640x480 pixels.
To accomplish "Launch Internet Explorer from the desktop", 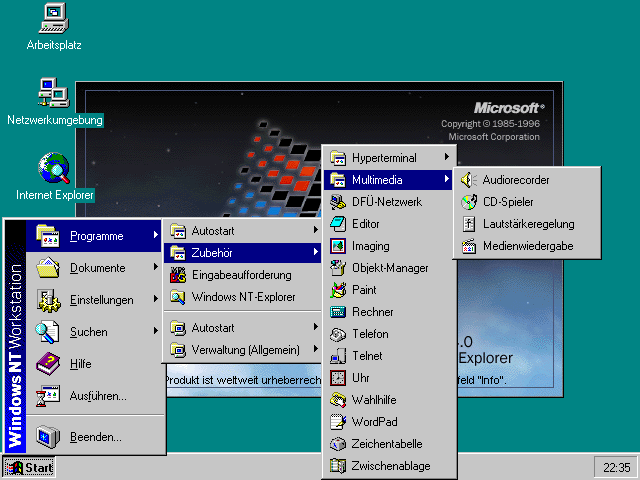I will click(53, 167).
